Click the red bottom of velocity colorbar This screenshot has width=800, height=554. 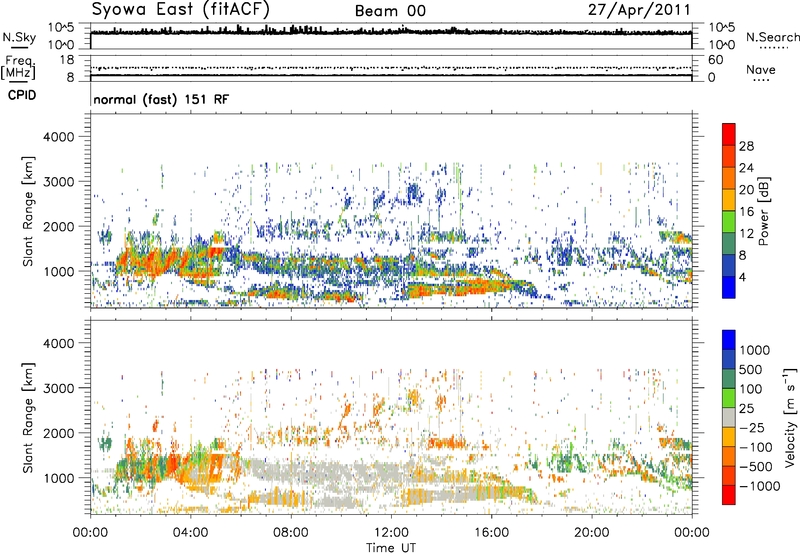[729, 495]
